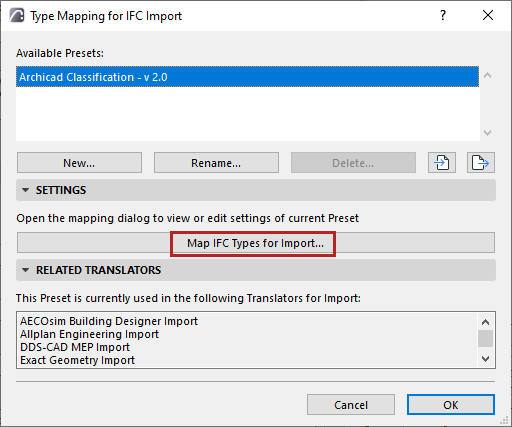Select DDS-CAD MEP Import translator
512x427 pixels.
pyautogui.click(x=75, y=347)
